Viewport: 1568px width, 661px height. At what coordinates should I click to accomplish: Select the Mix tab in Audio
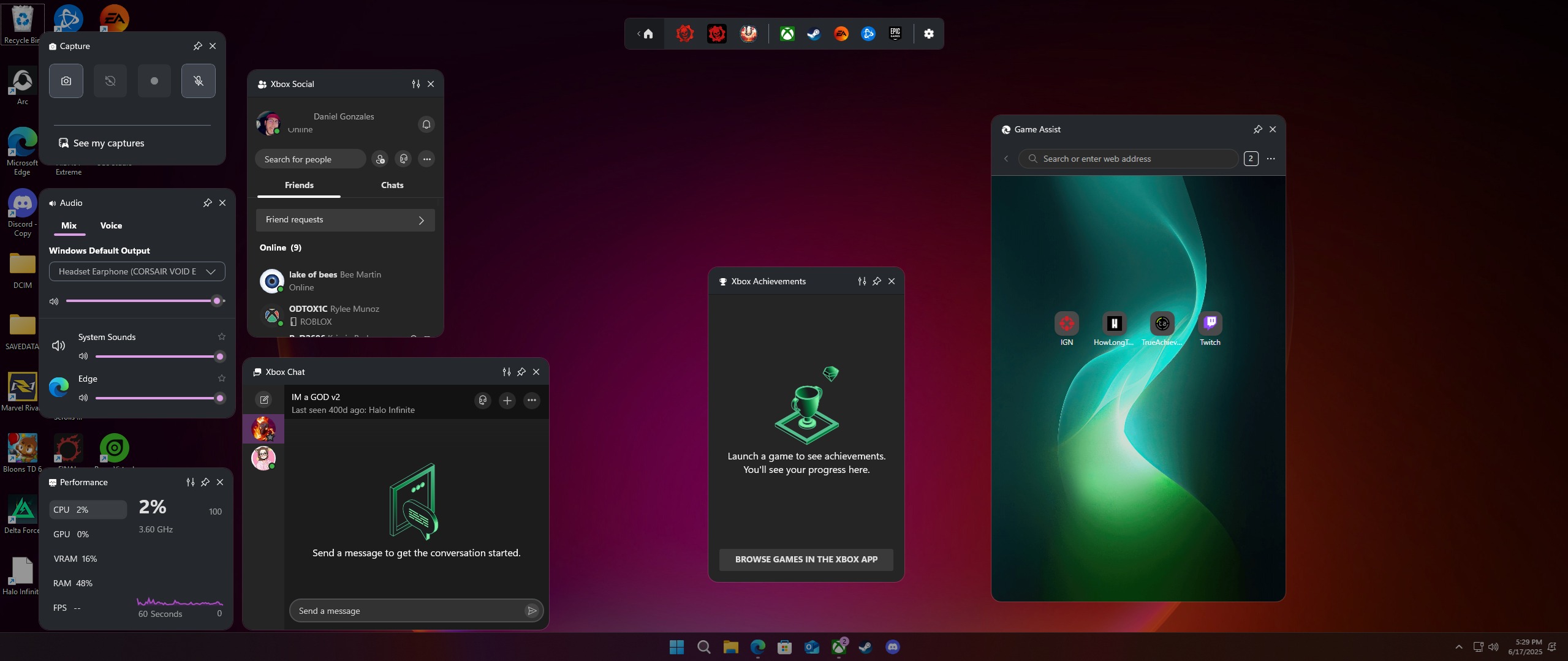pos(69,225)
